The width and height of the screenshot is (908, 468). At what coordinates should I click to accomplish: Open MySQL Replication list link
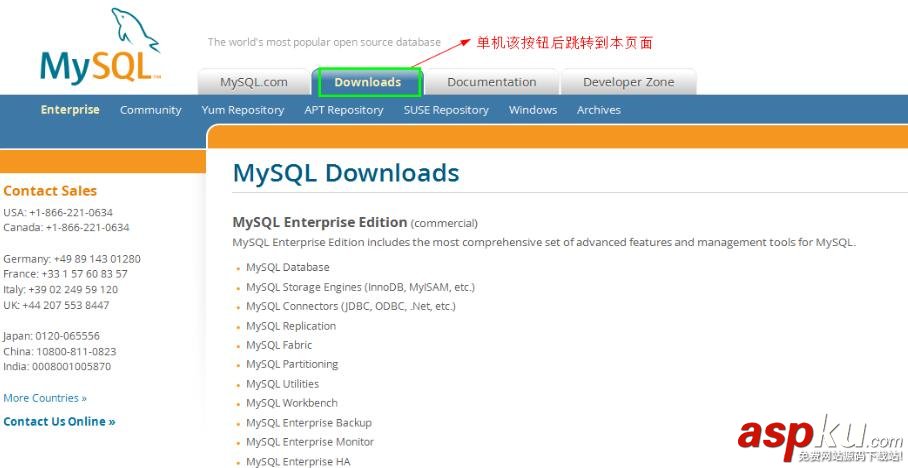tap(291, 326)
